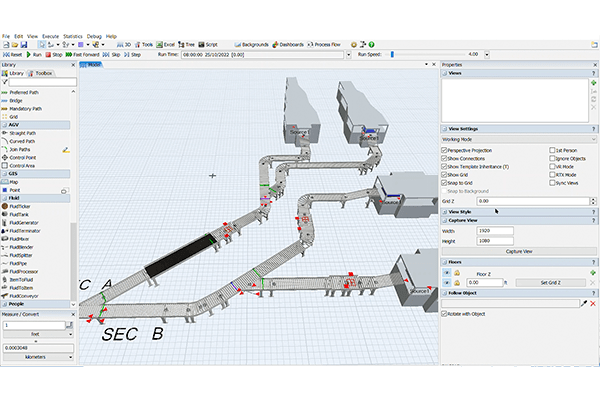This screenshot has height=400, width=600.
Task: Click the Set Grid Z button
Action: (x=551, y=282)
